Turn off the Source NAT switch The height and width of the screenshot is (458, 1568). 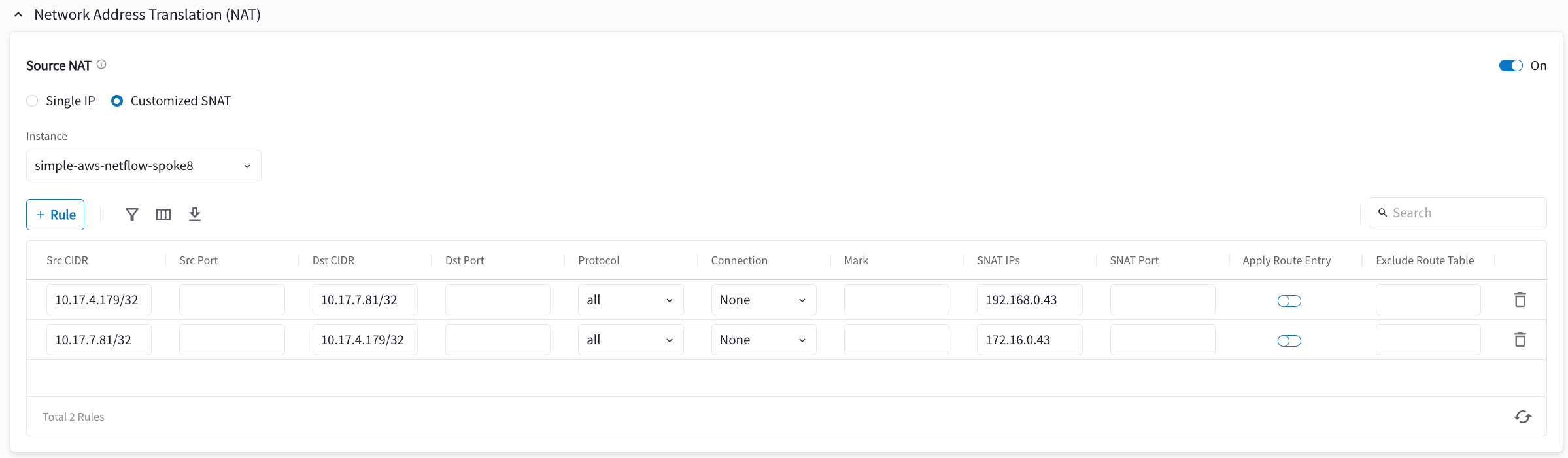pos(1510,65)
